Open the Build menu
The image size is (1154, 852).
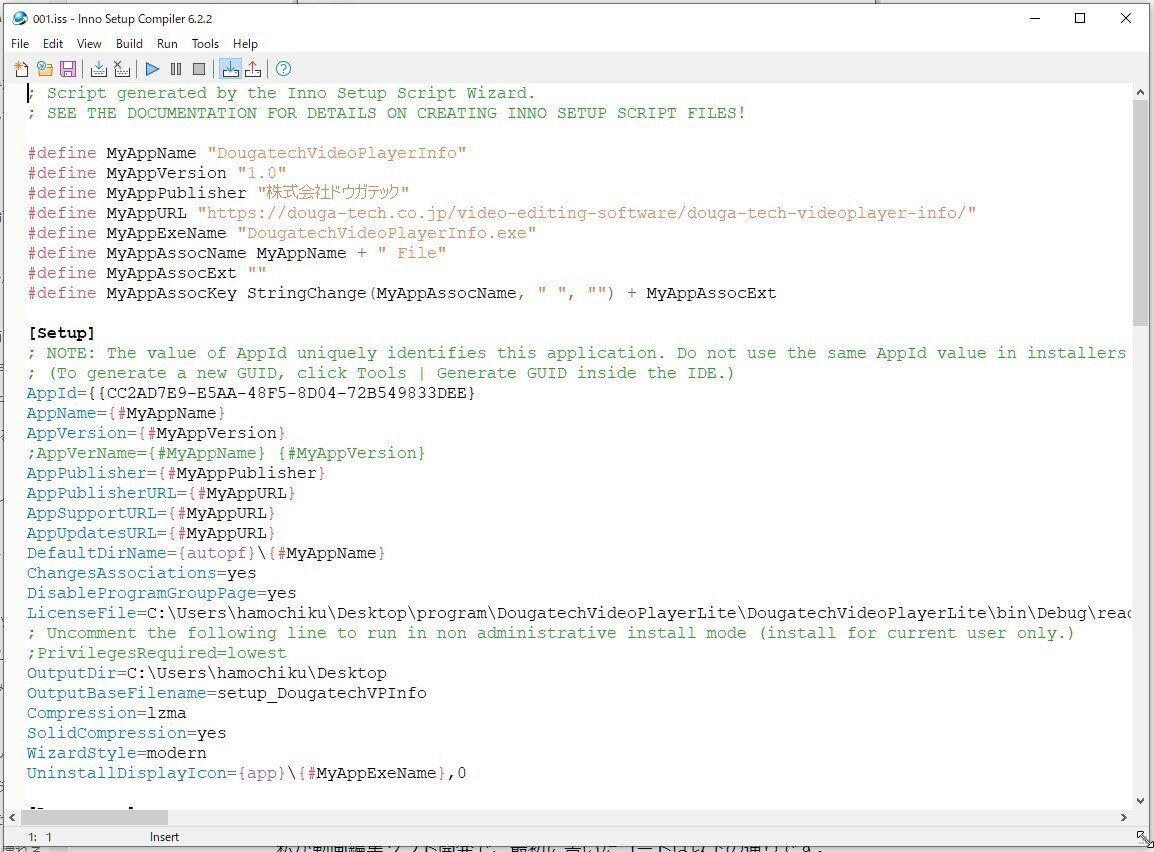tap(129, 44)
